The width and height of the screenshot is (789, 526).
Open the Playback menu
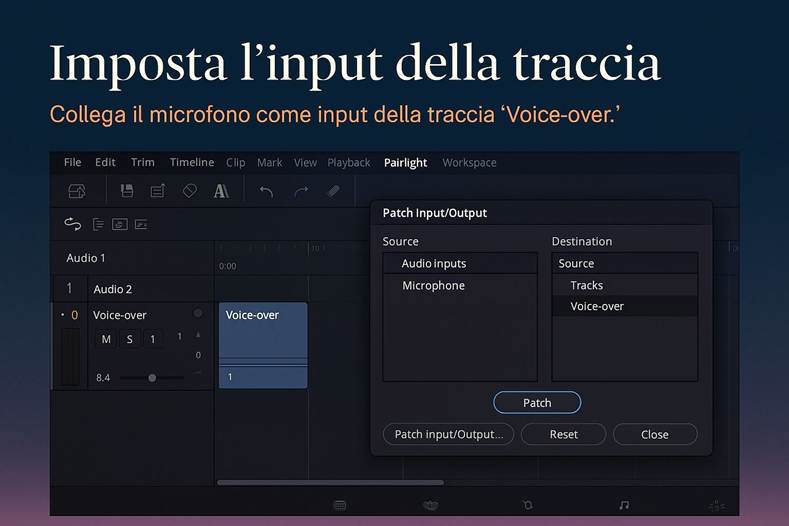tap(349, 163)
